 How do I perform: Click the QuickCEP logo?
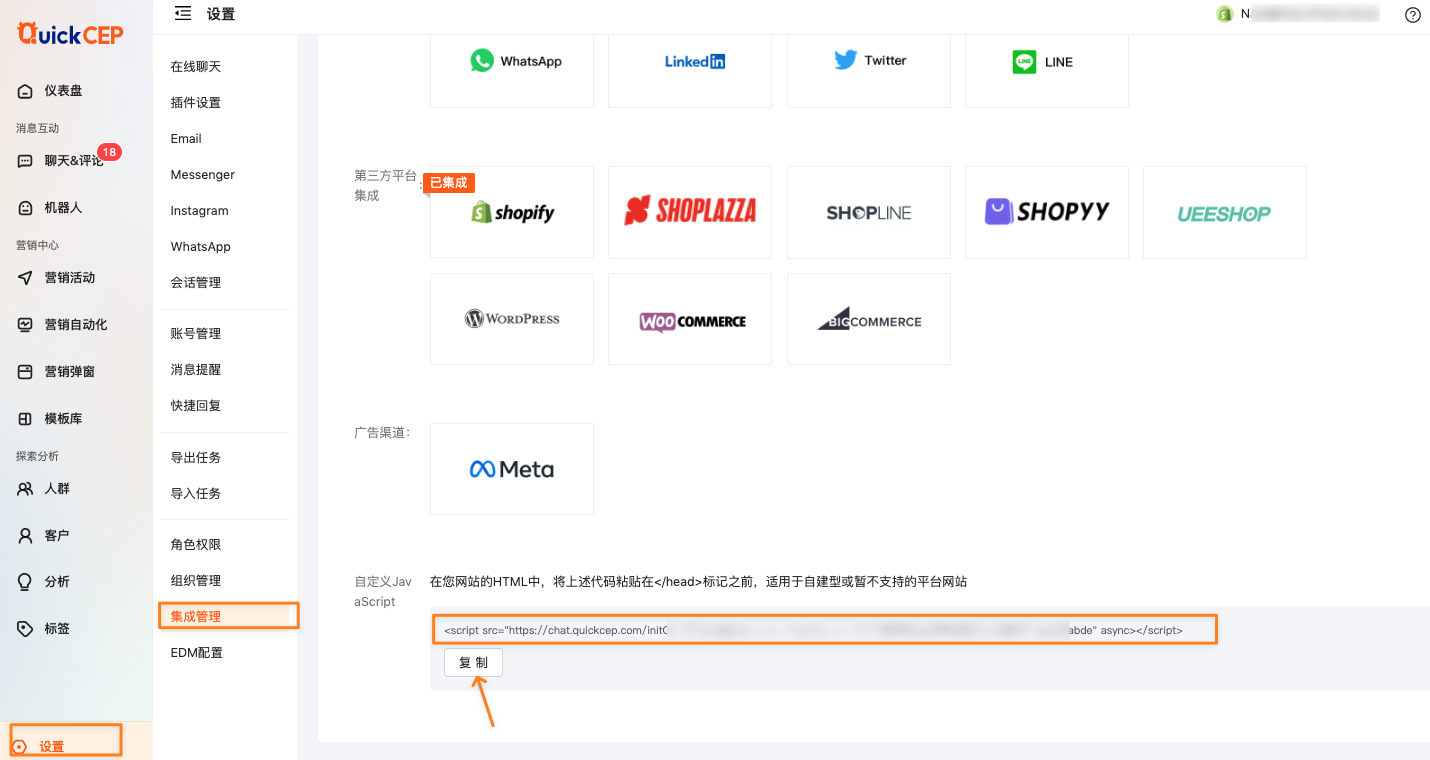70,34
